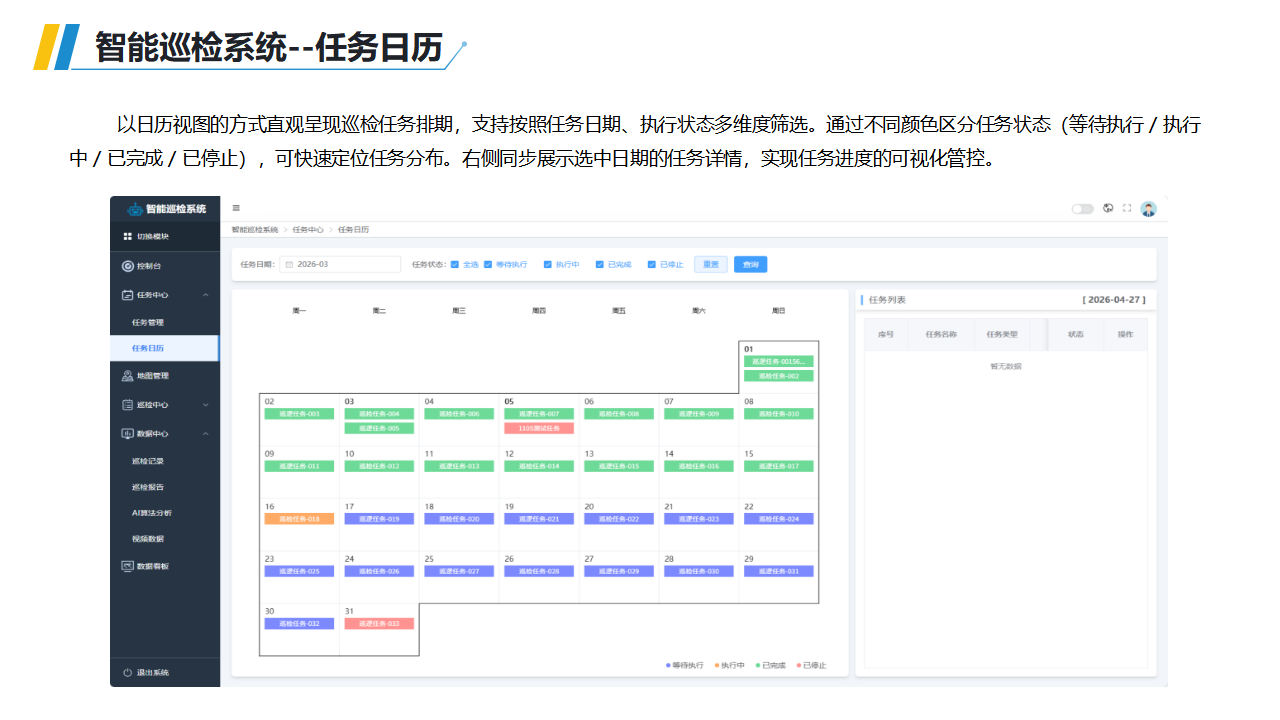Click the 切换模块 label in the sidebar
This screenshot has width=1280, height=720.
tap(153, 236)
